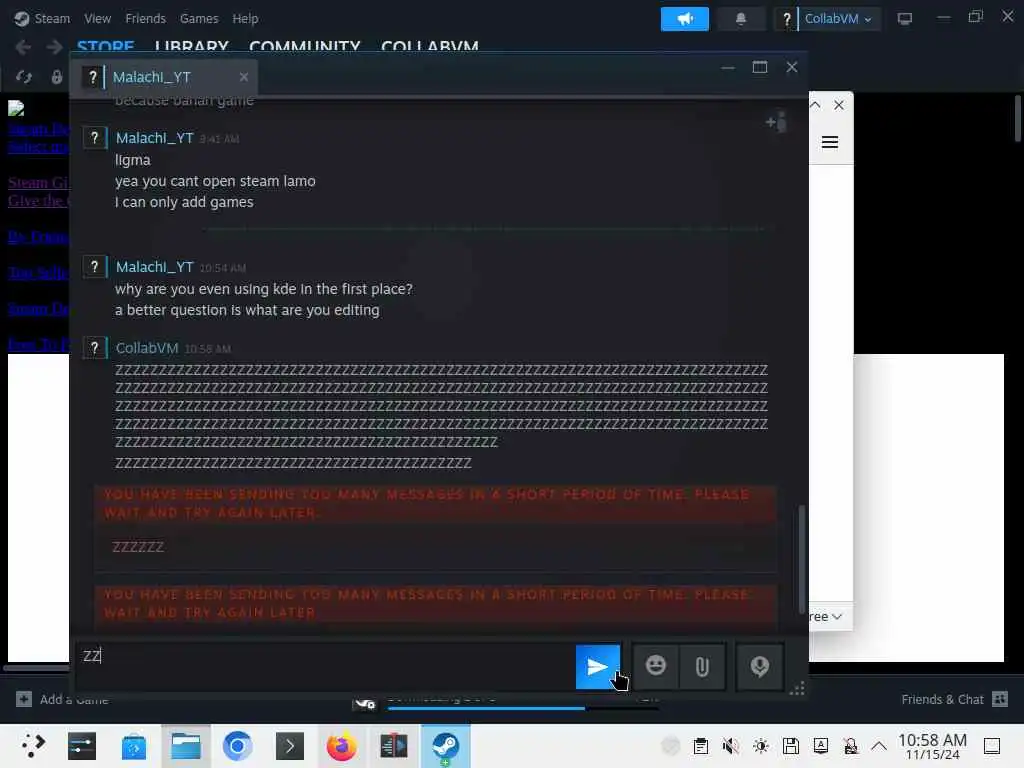Click the chat window resize grip dots
Screen dimensions: 1024x768
pyautogui.click(x=797, y=689)
